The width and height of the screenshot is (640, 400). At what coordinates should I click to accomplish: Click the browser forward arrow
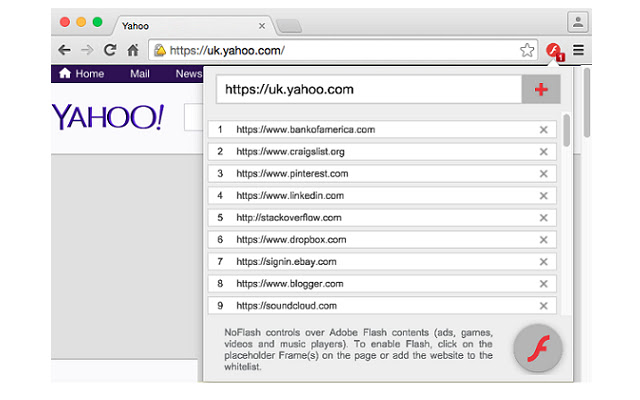pyautogui.click(x=87, y=50)
